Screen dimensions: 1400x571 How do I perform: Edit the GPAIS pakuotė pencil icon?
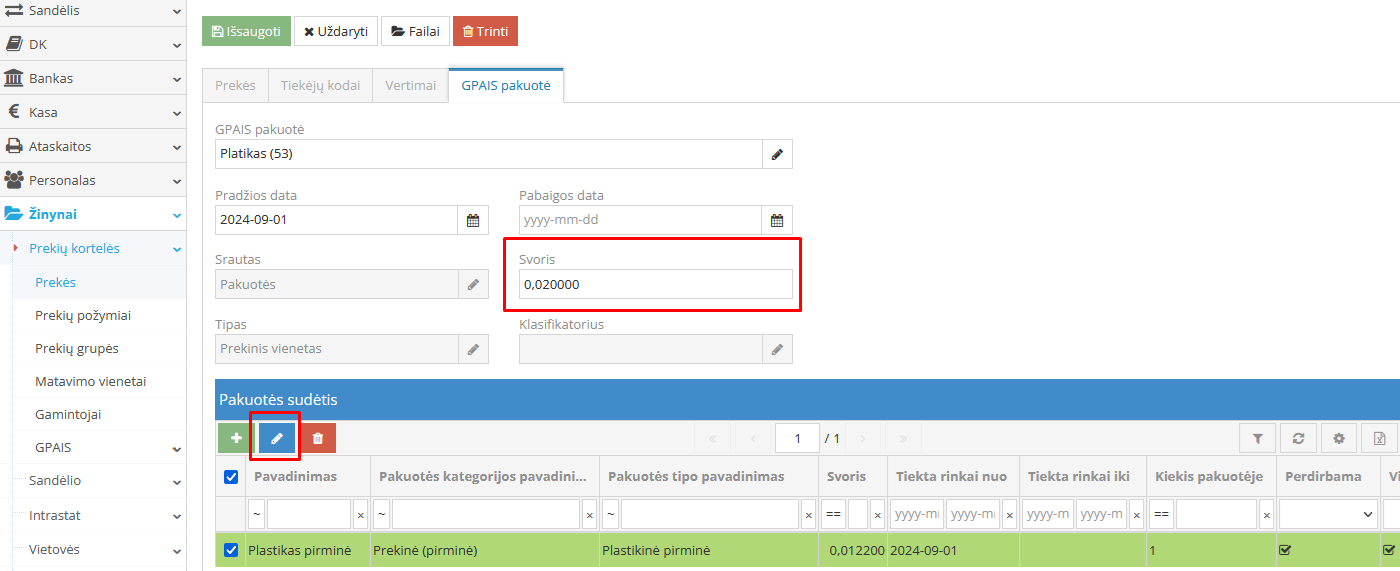(x=777, y=154)
